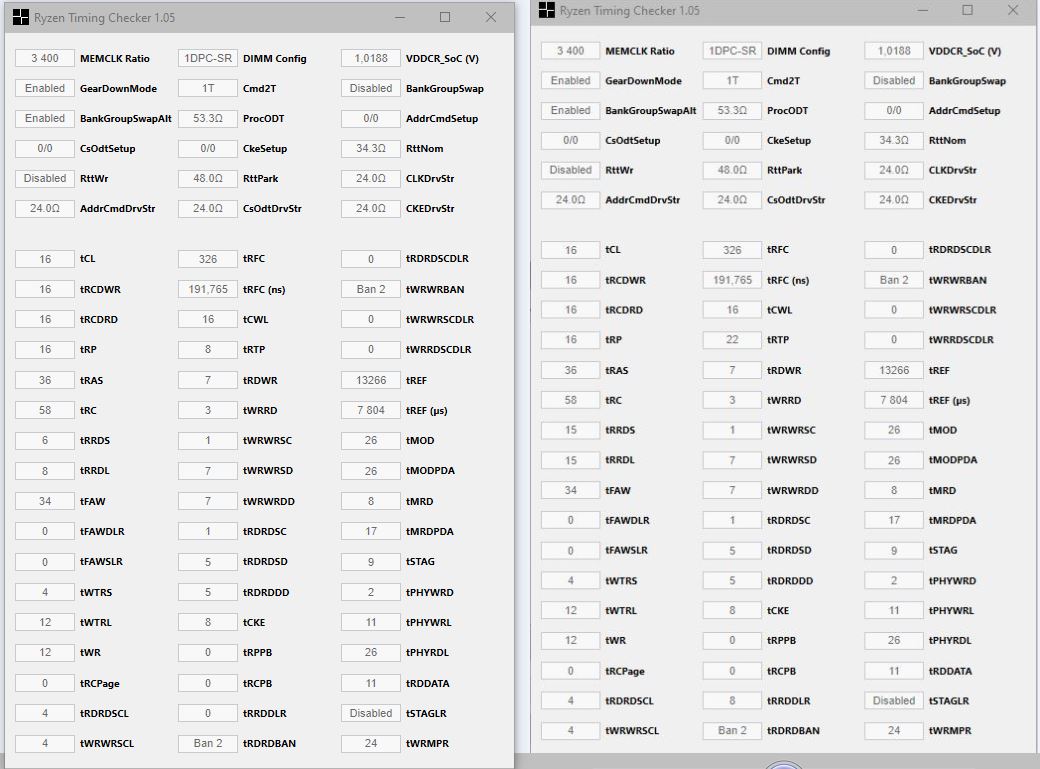Click the right window title 'Ryzen Timing Checker 1.05'
Screen dimensions: 1040x769
(629, 11)
